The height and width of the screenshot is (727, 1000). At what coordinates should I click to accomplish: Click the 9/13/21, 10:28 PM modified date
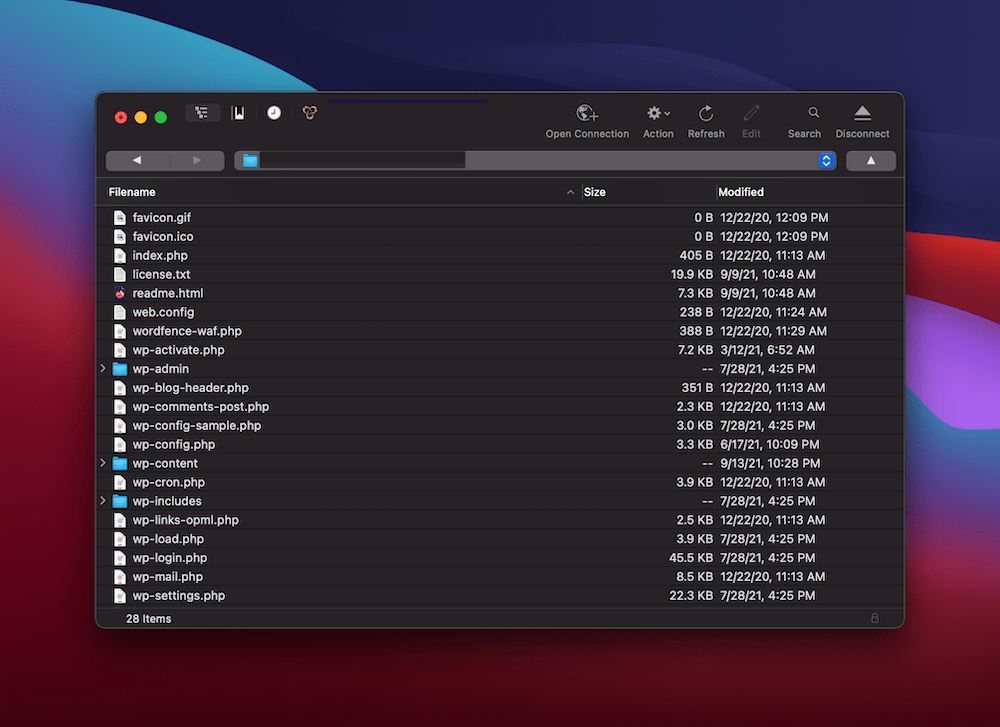point(770,464)
